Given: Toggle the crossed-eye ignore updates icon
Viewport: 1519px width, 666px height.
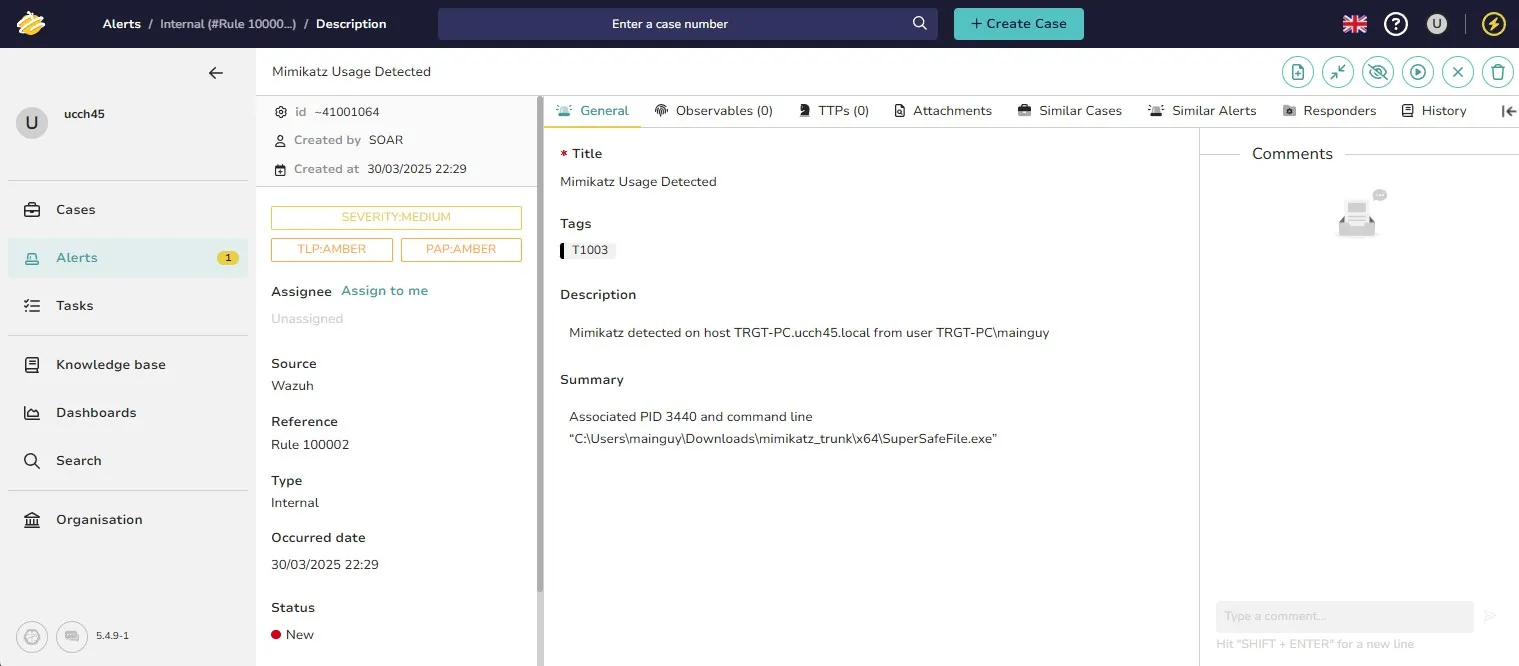Looking at the screenshot, I should click(x=1378, y=72).
